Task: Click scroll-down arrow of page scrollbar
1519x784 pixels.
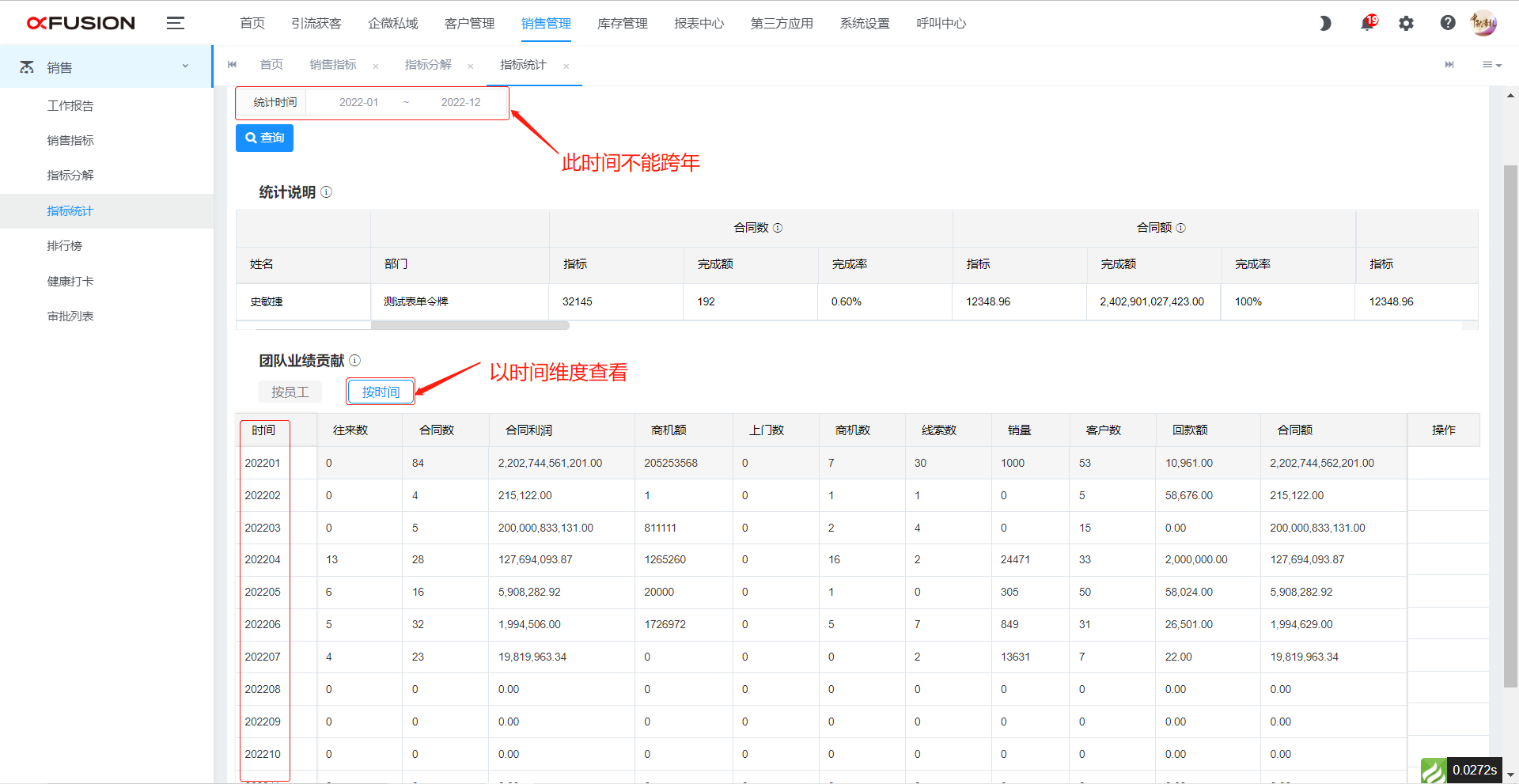Action: click(1510, 775)
